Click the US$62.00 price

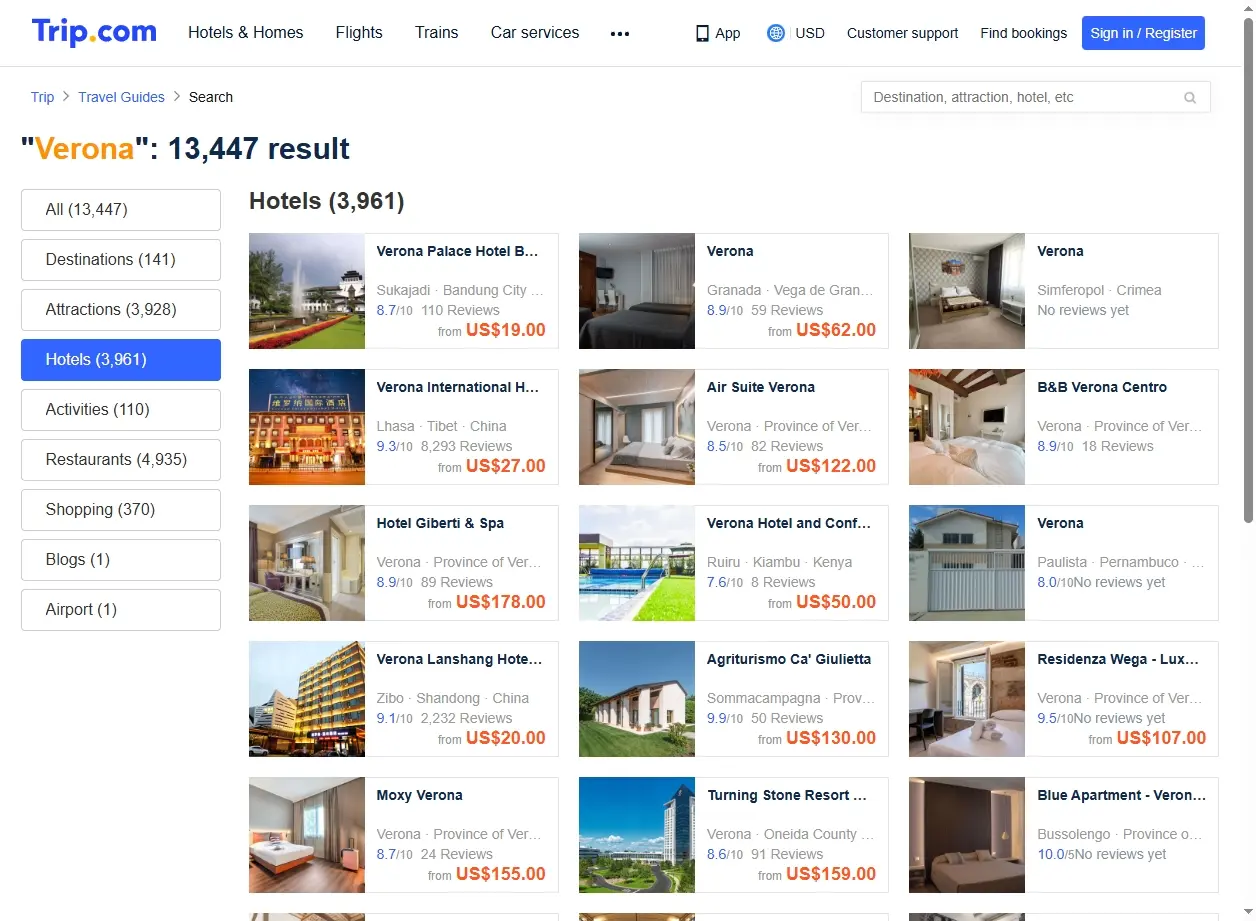tap(836, 330)
